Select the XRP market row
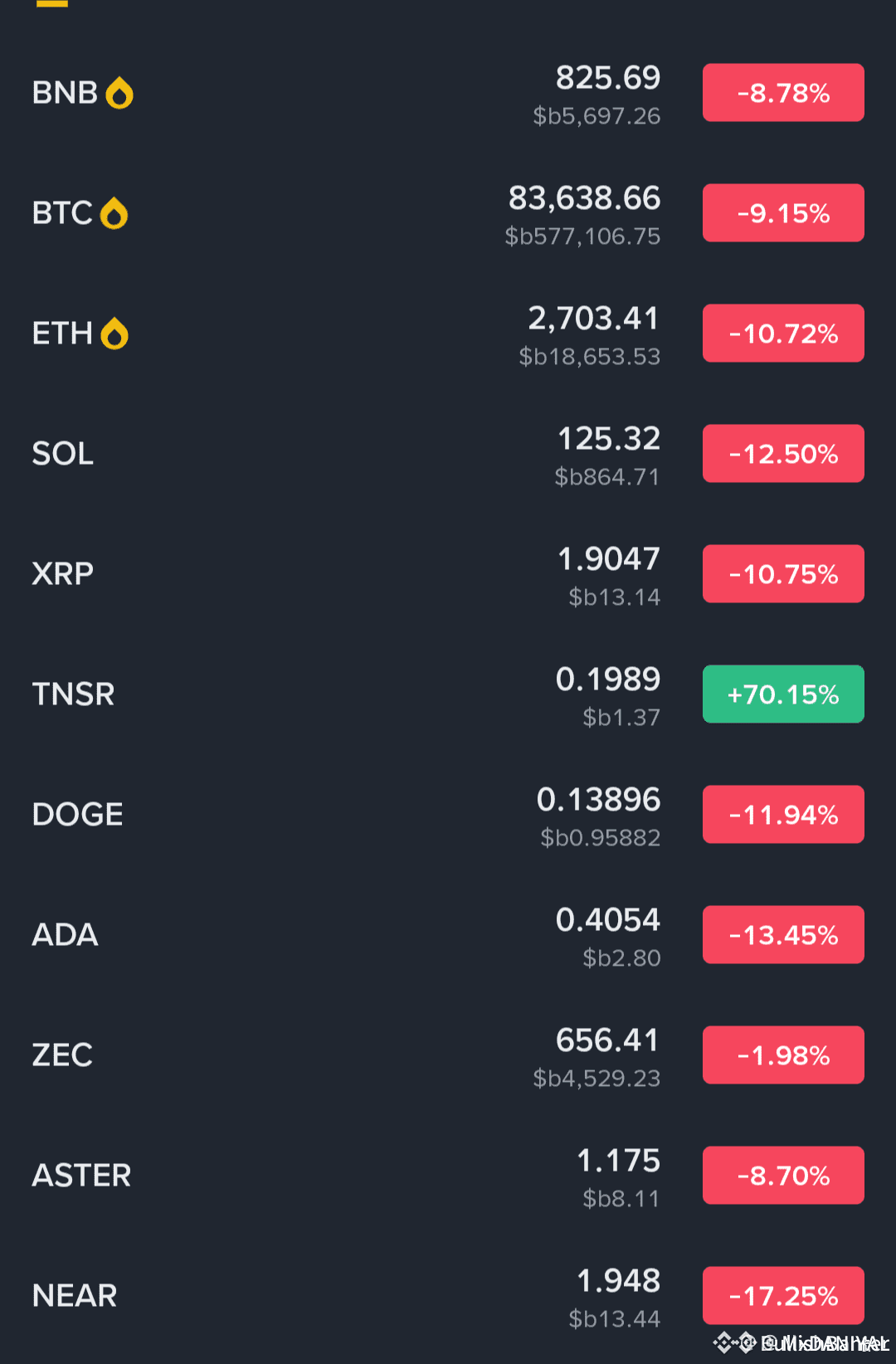This screenshot has height=1364, width=896. point(63,574)
